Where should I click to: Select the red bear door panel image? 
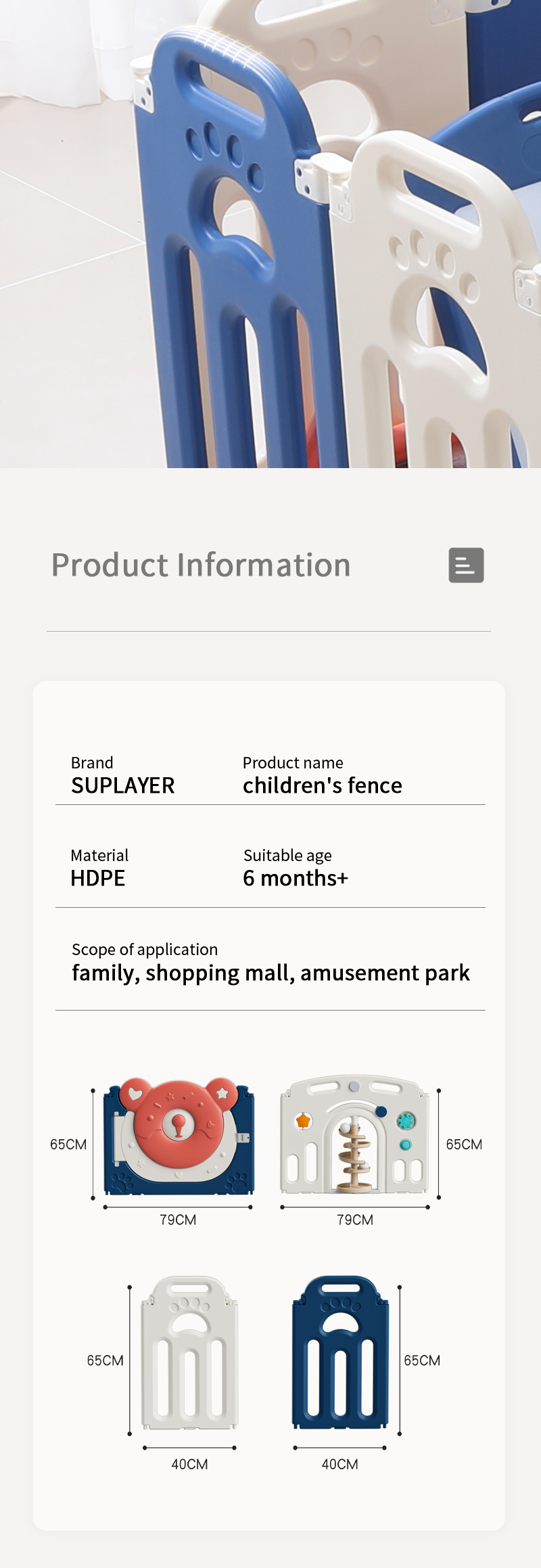tap(179, 1136)
